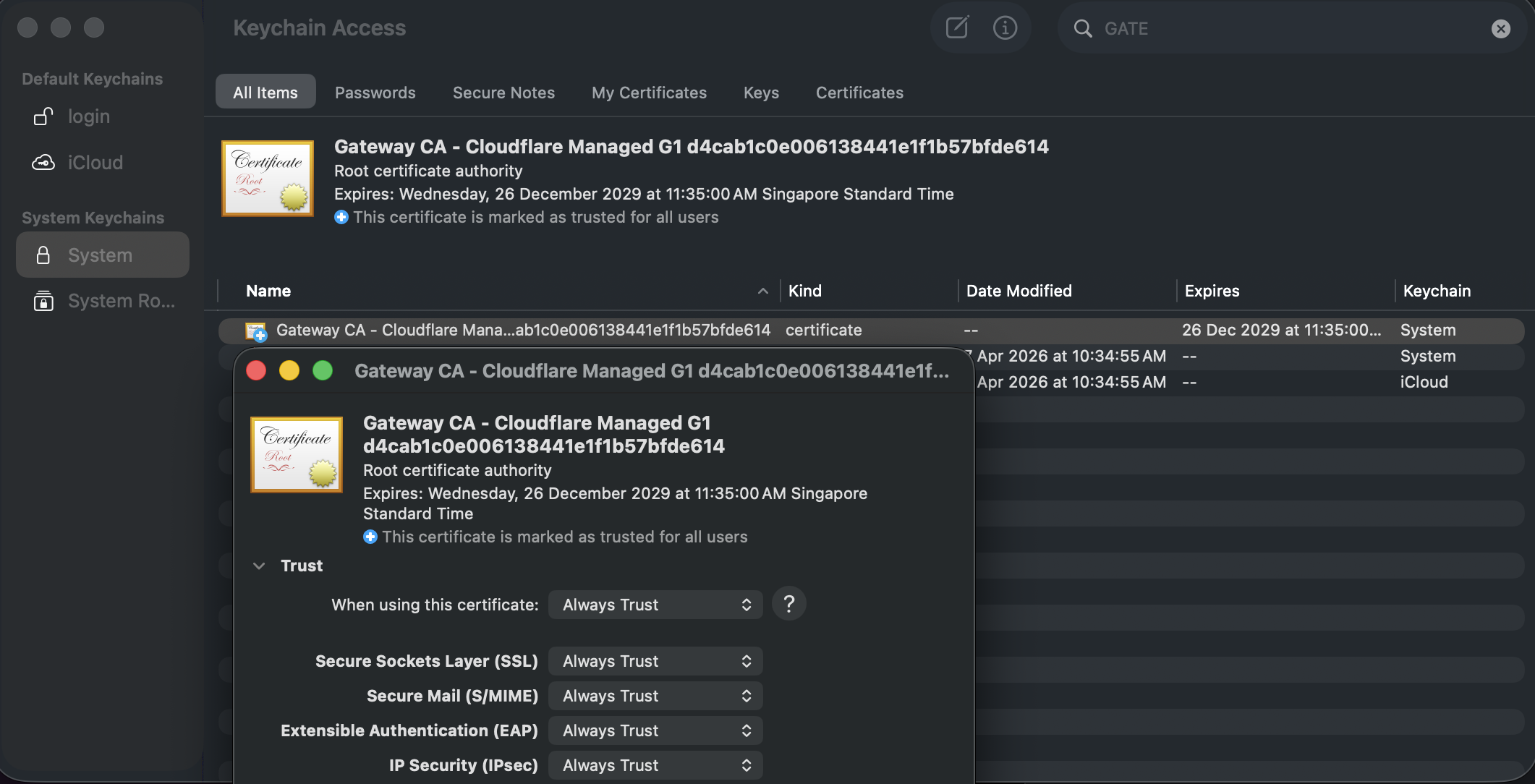Close the certificate detail window

pyautogui.click(x=256, y=370)
